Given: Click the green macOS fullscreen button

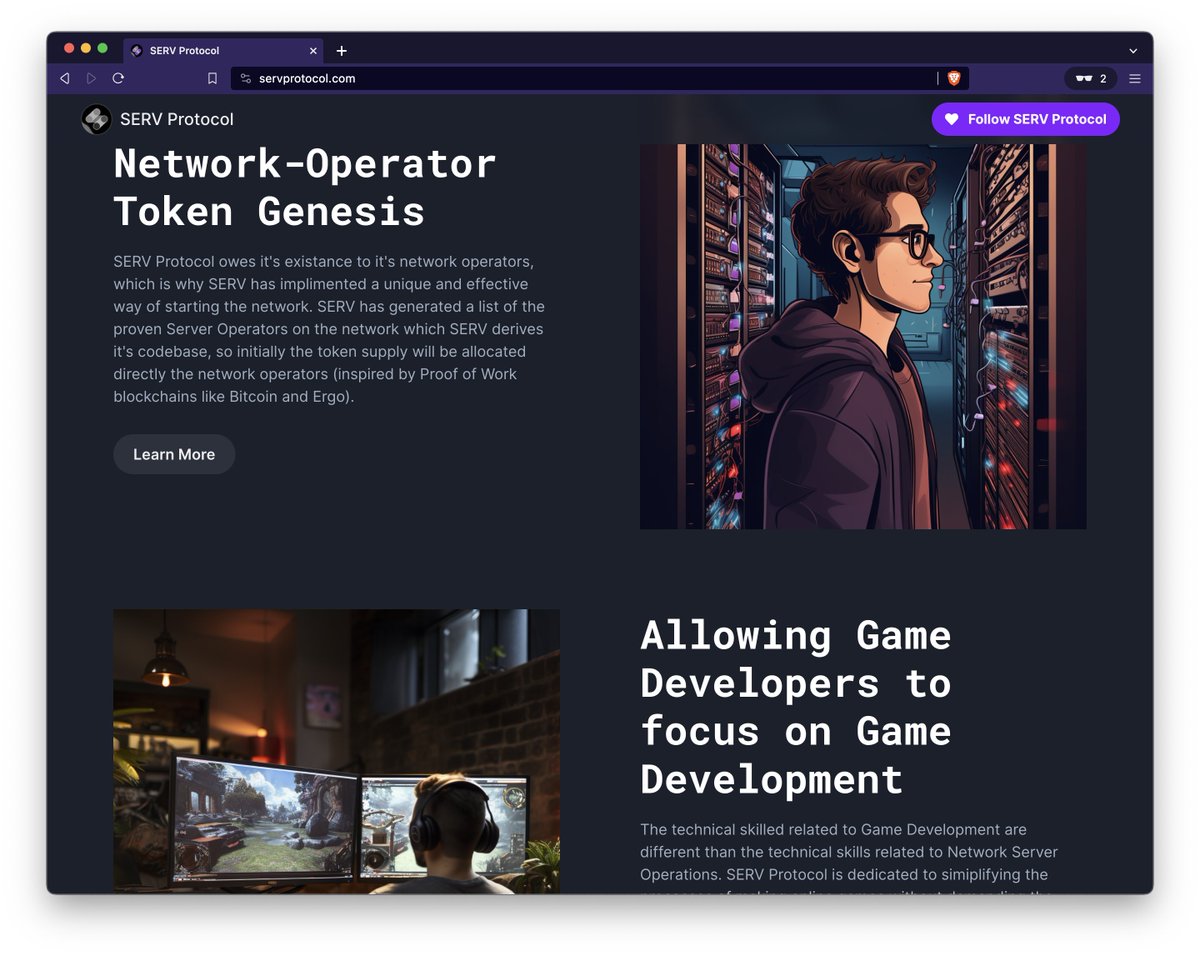Looking at the screenshot, I should 102,48.
